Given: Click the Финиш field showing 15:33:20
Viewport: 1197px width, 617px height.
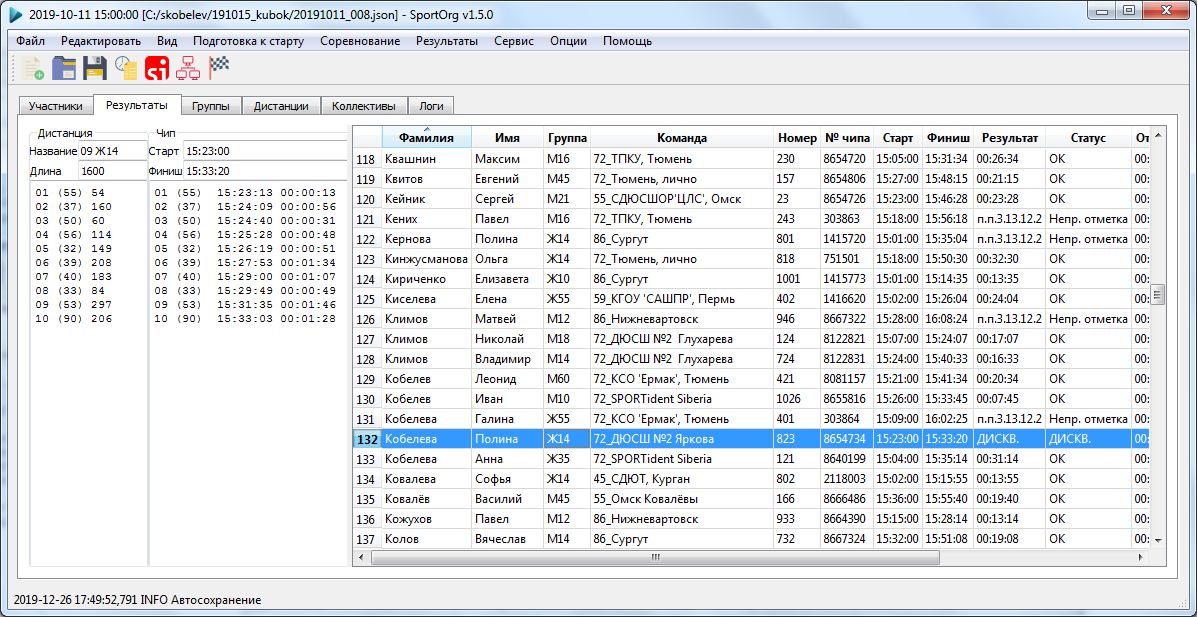Looking at the screenshot, I should 265,170.
